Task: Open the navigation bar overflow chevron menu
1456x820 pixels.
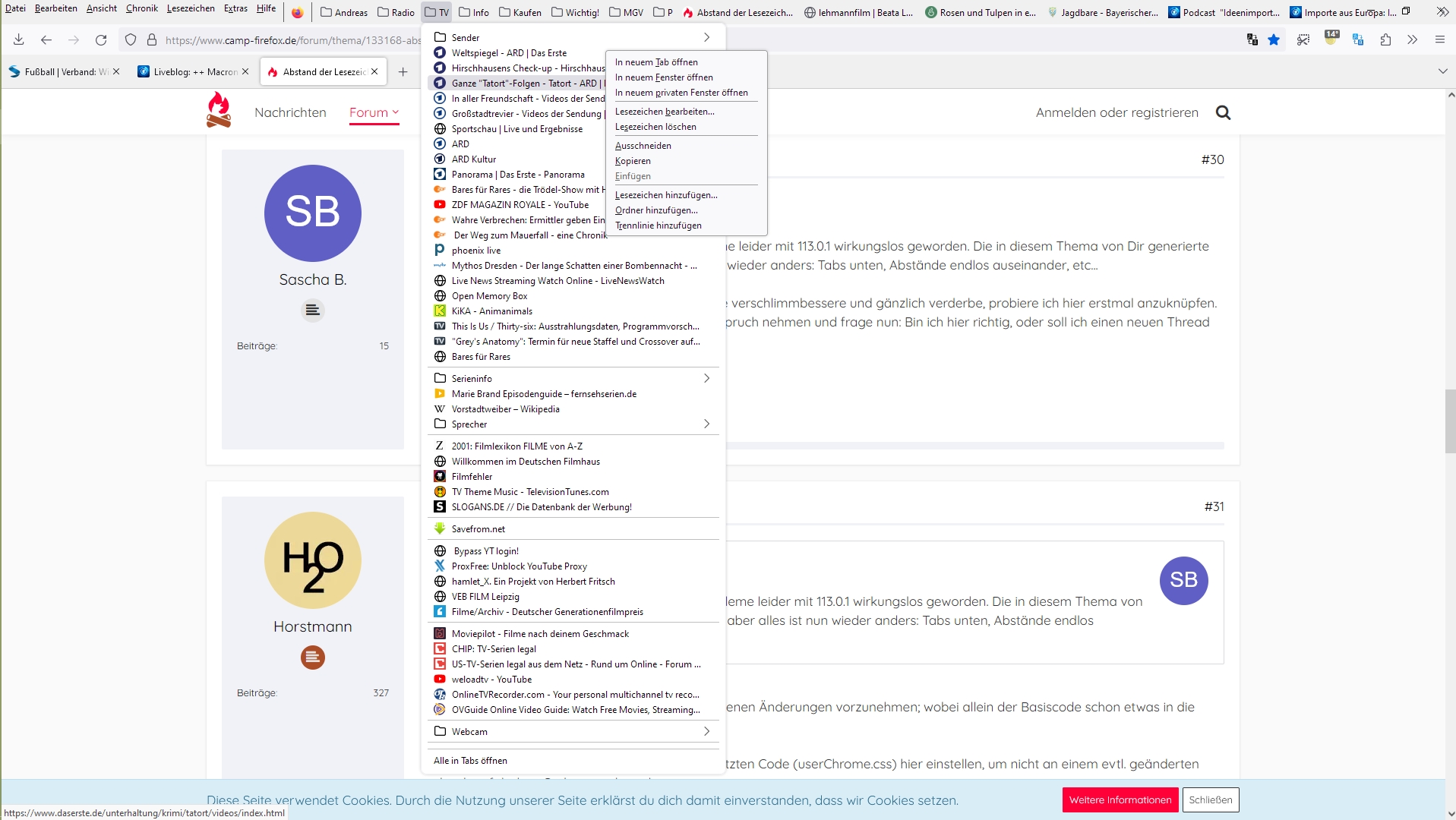Action: 1412,40
